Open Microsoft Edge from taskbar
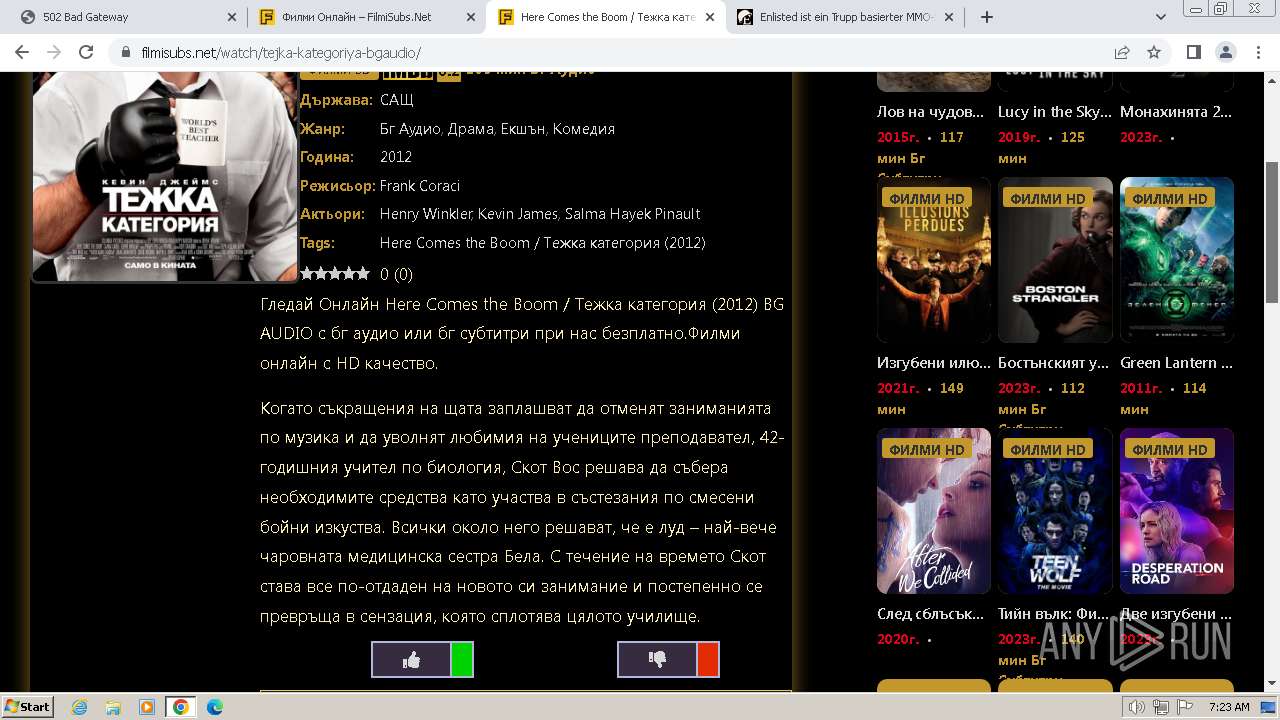 click(215, 707)
